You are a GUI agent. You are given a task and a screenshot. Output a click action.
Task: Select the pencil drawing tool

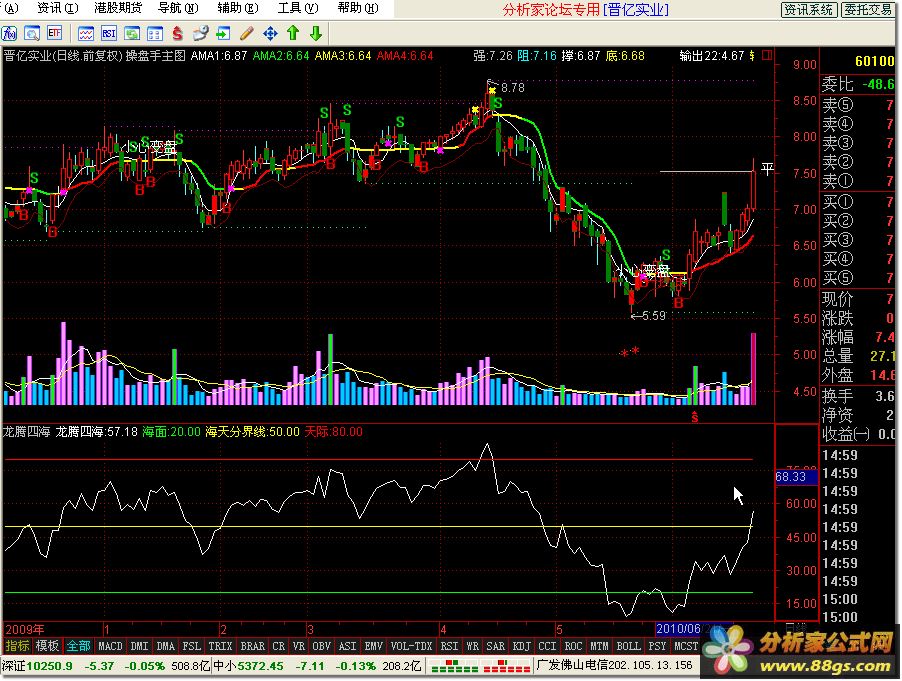247,34
